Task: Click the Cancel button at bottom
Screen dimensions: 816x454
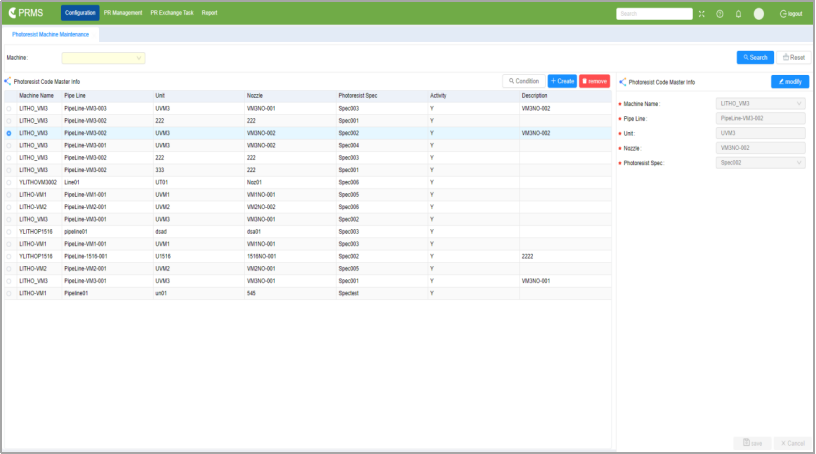Action: coord(793,443)
